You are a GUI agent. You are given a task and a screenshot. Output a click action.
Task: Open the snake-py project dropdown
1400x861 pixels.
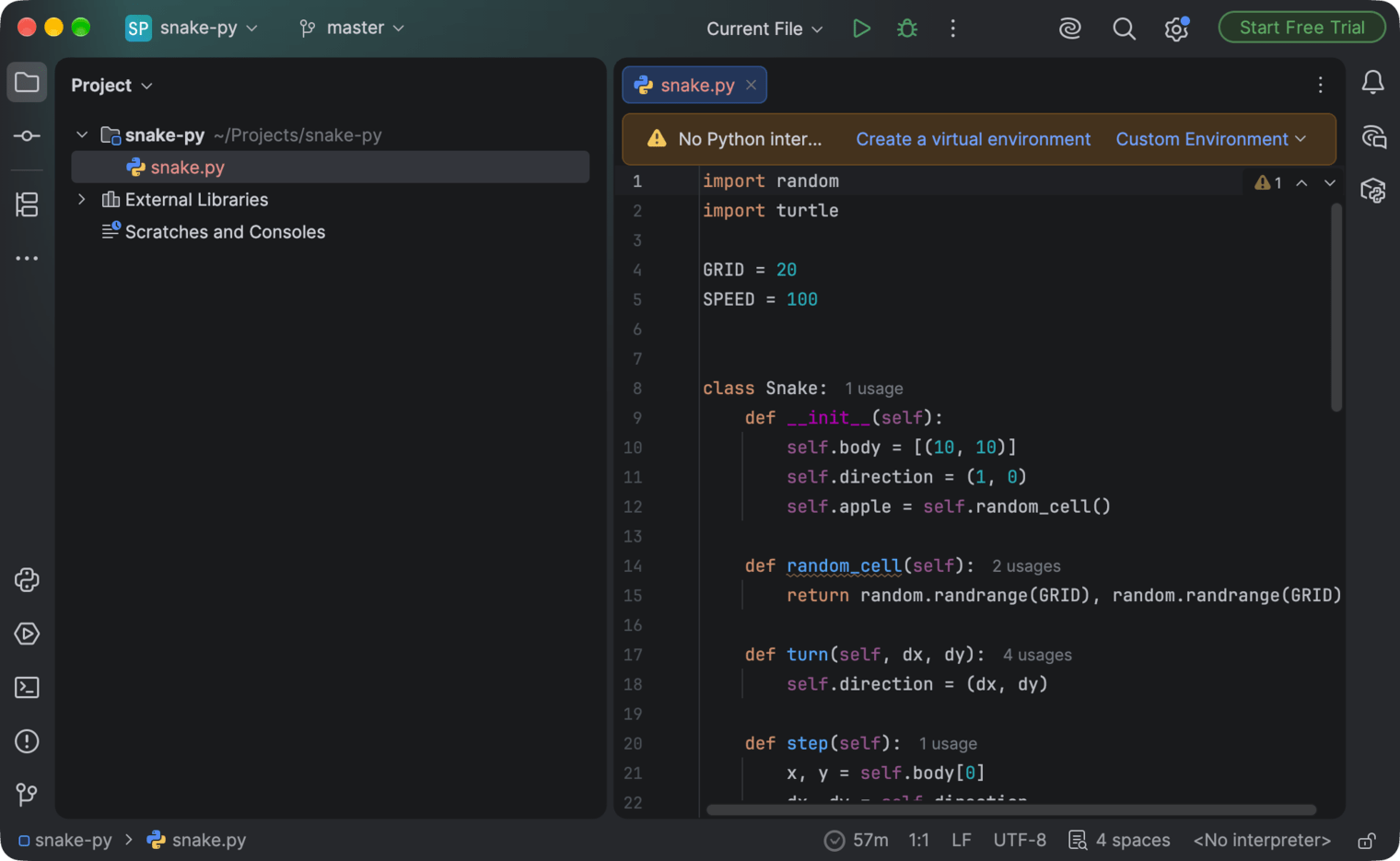click(x=192, y=29)
